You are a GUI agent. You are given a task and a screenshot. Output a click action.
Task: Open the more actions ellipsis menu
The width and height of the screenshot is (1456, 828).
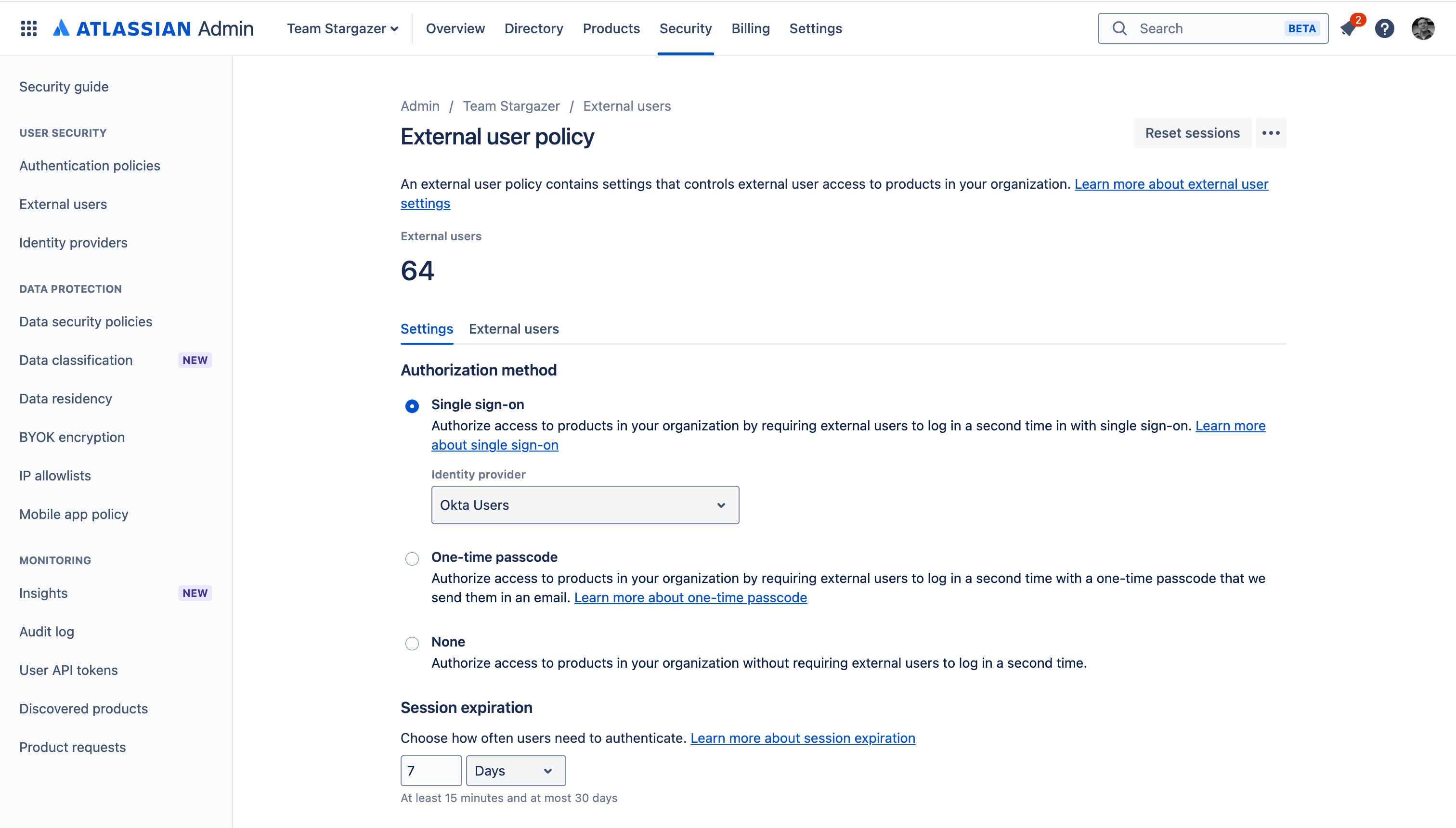[1271, 132]
